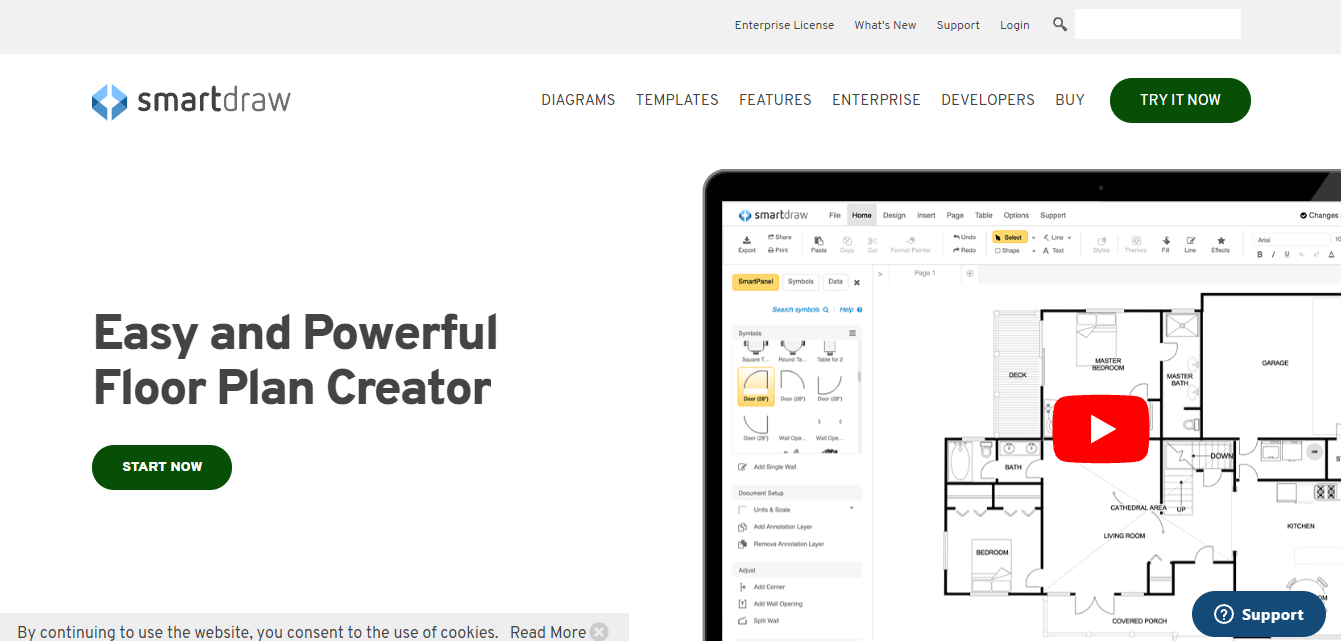Click the SmartDraw logo in the site header
This screenshot has width=1341, height=641.
(x=191, y=101)
